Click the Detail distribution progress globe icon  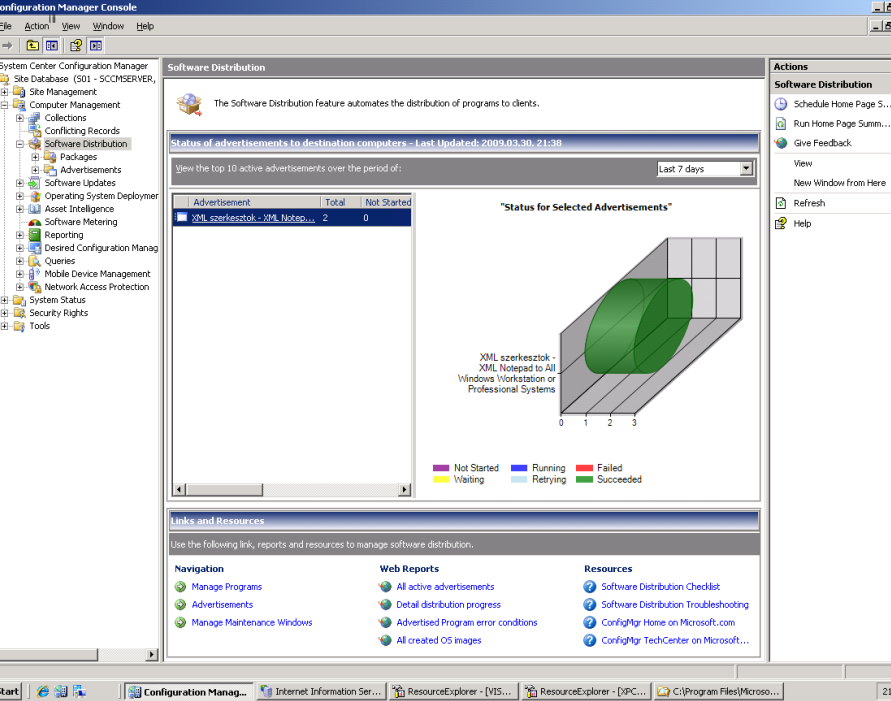pos(386,604)
